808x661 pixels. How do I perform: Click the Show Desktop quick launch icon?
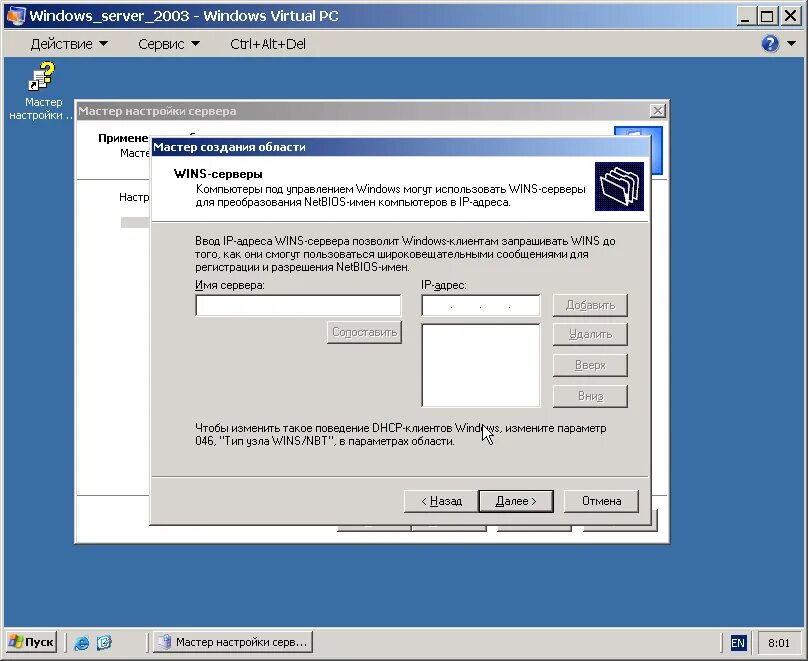104,642
